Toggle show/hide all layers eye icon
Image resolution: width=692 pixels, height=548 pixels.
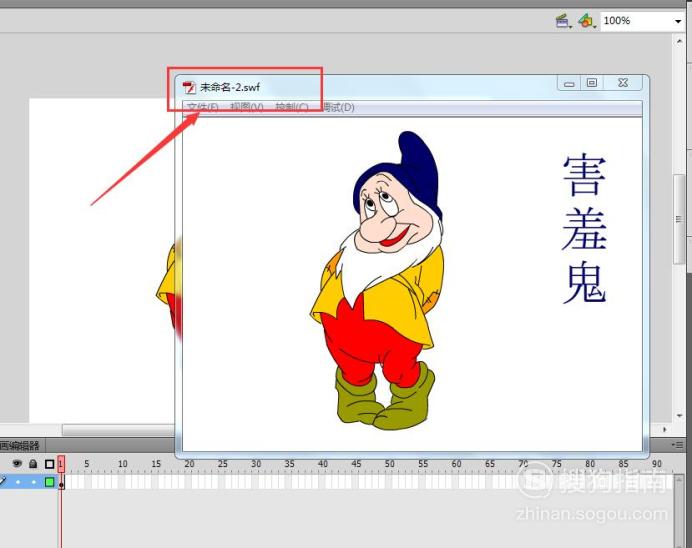tap(17, 463)
